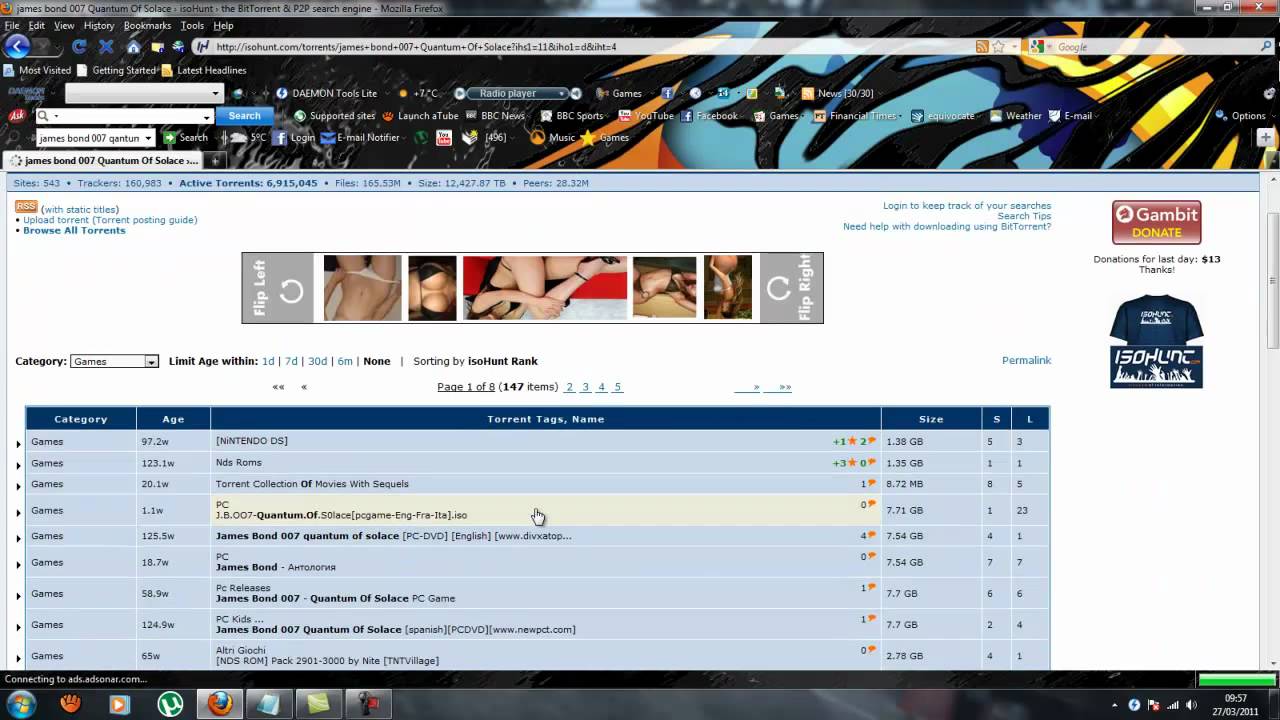Open Financial Times toolbar shortcut
Viewport: 1280px width, 720px height.
click(855, 116)
